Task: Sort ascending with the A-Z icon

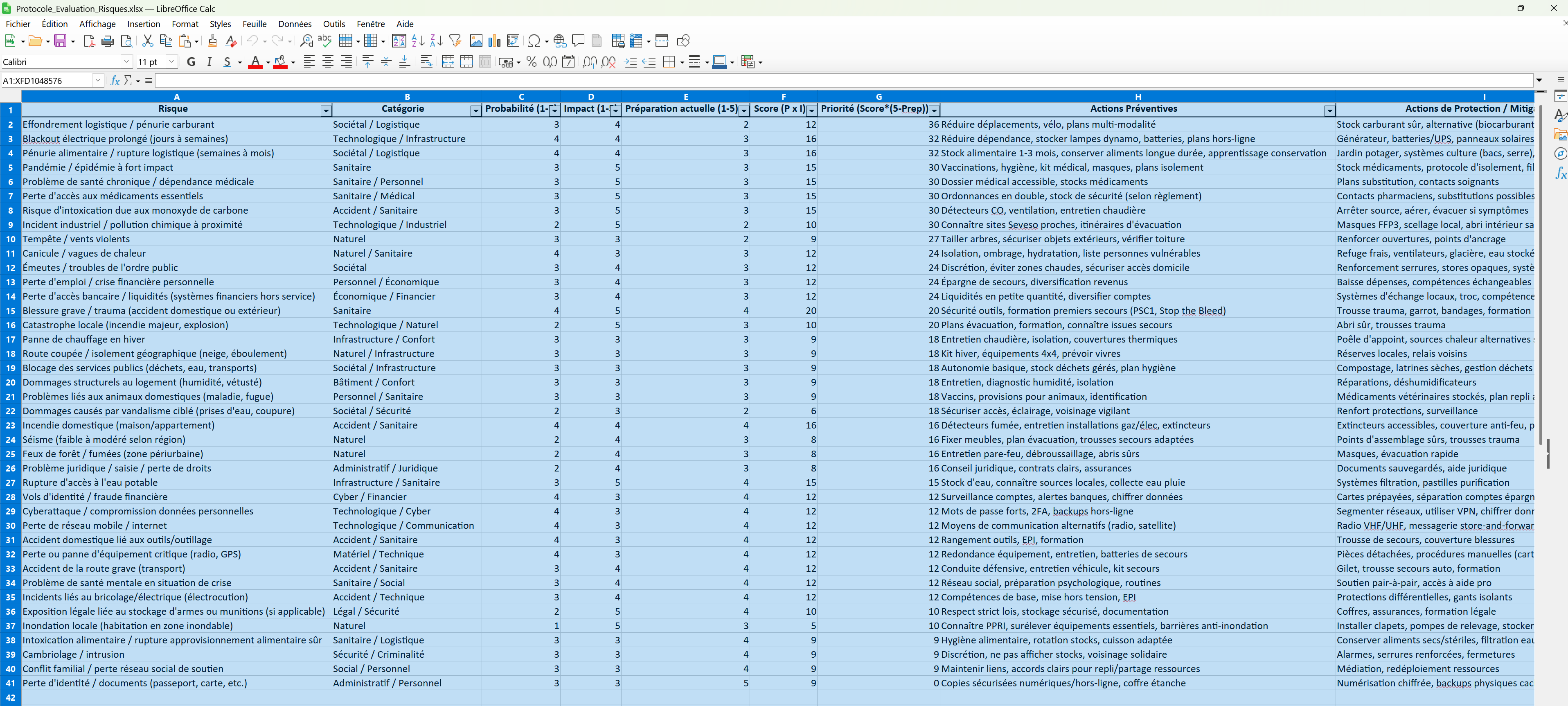Action: (417, 41)
